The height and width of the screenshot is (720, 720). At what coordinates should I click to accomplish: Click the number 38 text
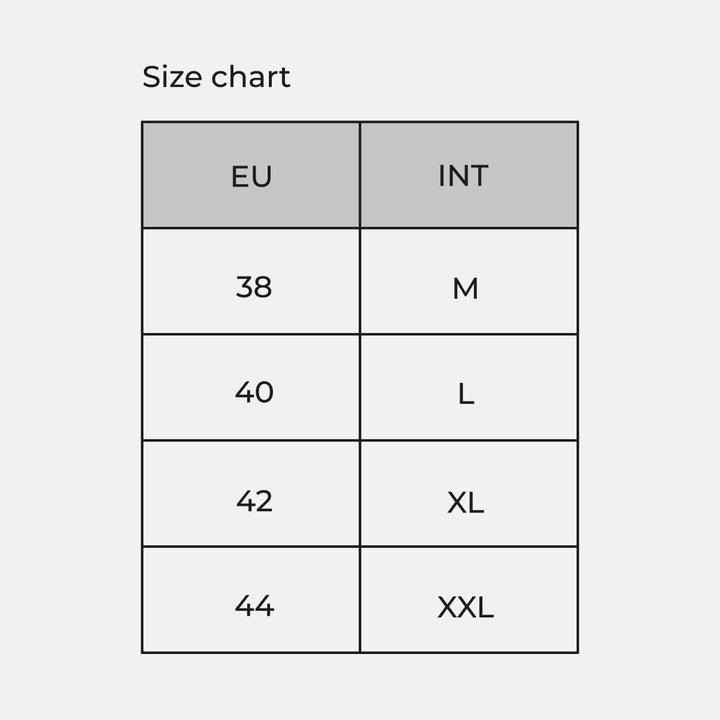(253, 287)
